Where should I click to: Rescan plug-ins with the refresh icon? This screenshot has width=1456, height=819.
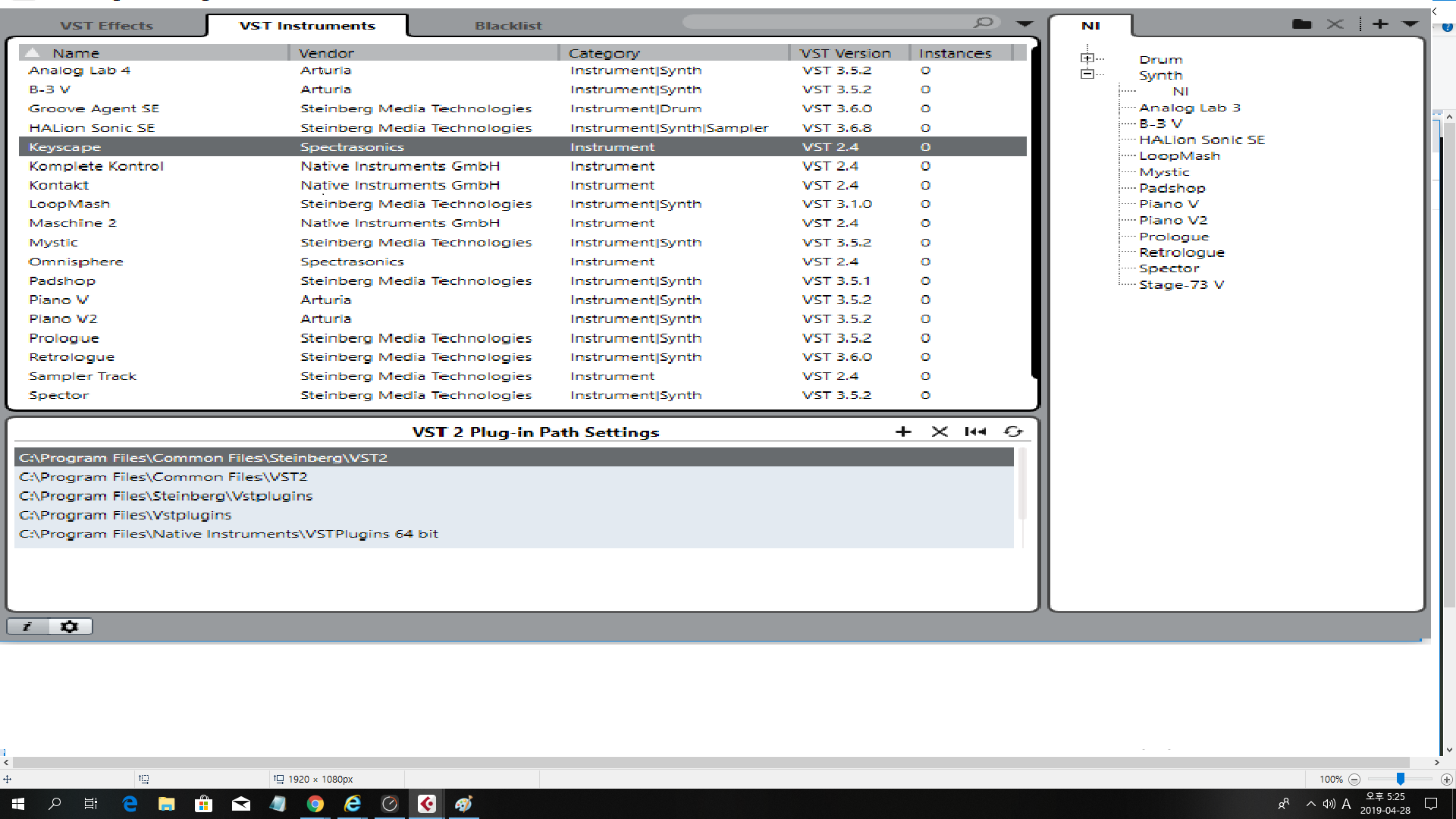pyautogui.click(x=1013, y=431)
